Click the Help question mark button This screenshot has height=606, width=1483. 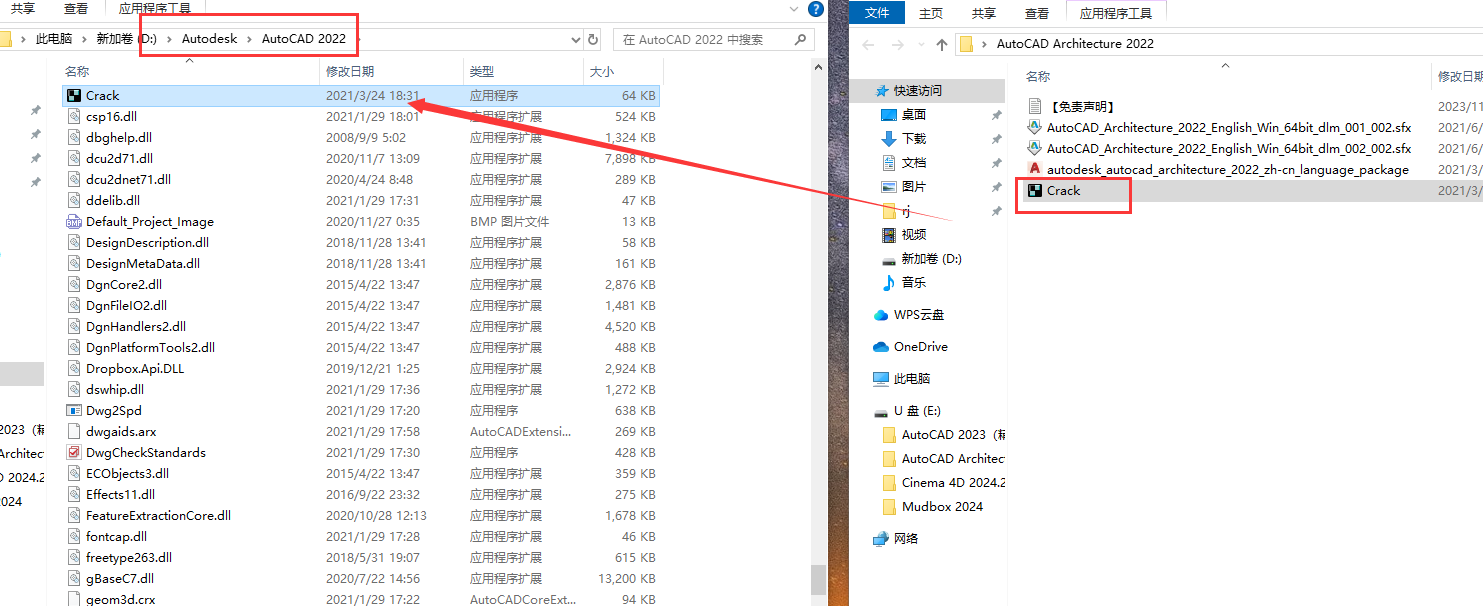(816, 9)
